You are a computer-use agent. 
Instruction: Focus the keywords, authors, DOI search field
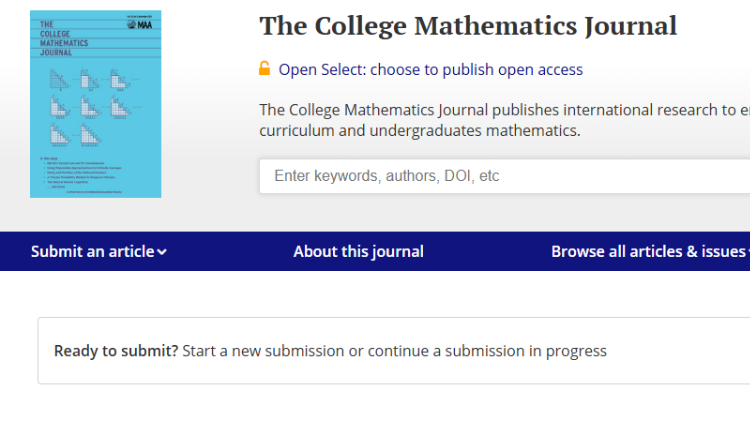coord(505,176)
